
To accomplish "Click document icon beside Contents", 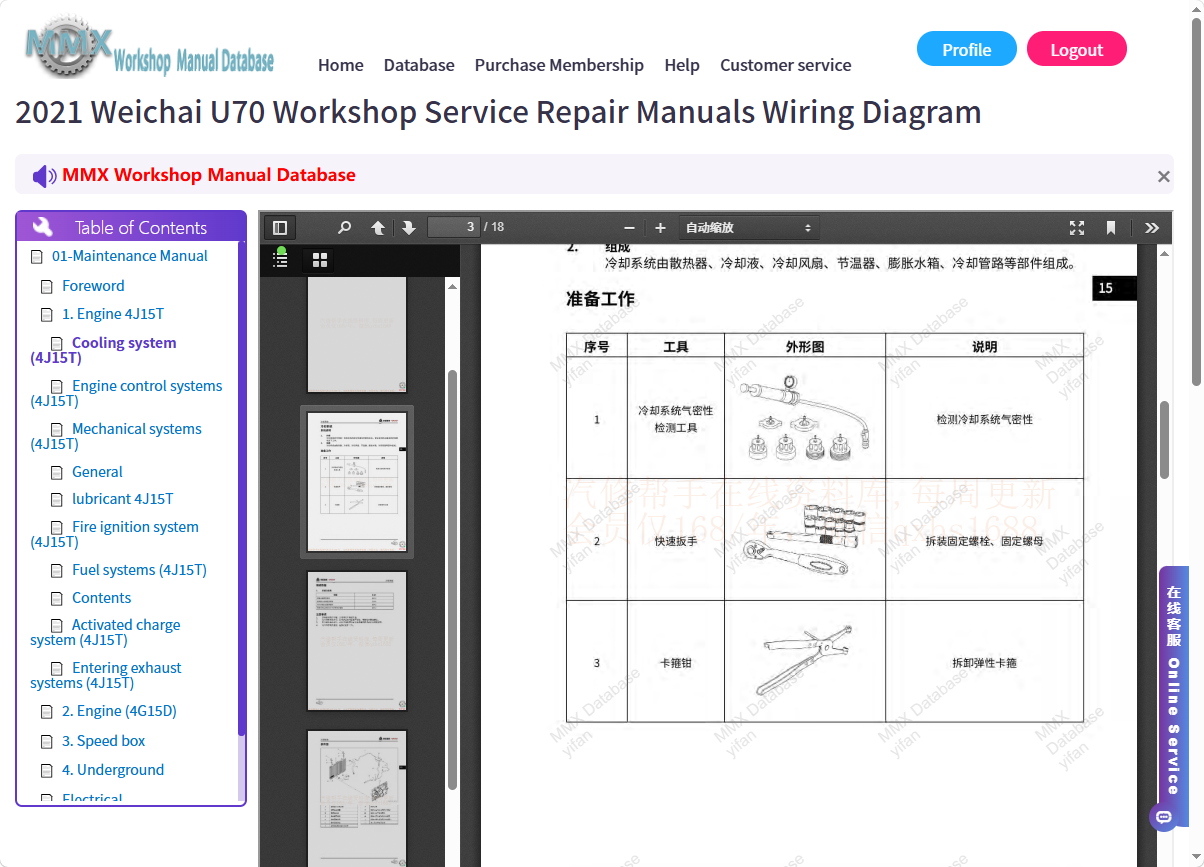I will pyautogui.click(x=56, y=599).
